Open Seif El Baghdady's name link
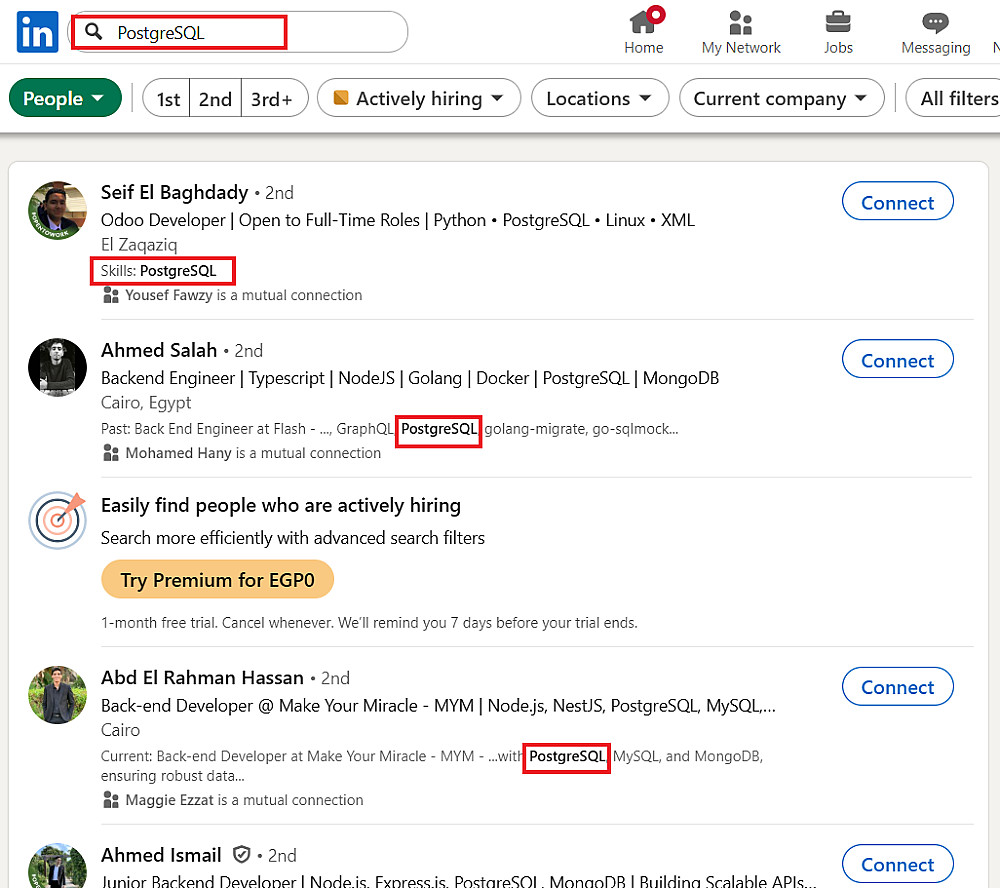 point(174,192)
